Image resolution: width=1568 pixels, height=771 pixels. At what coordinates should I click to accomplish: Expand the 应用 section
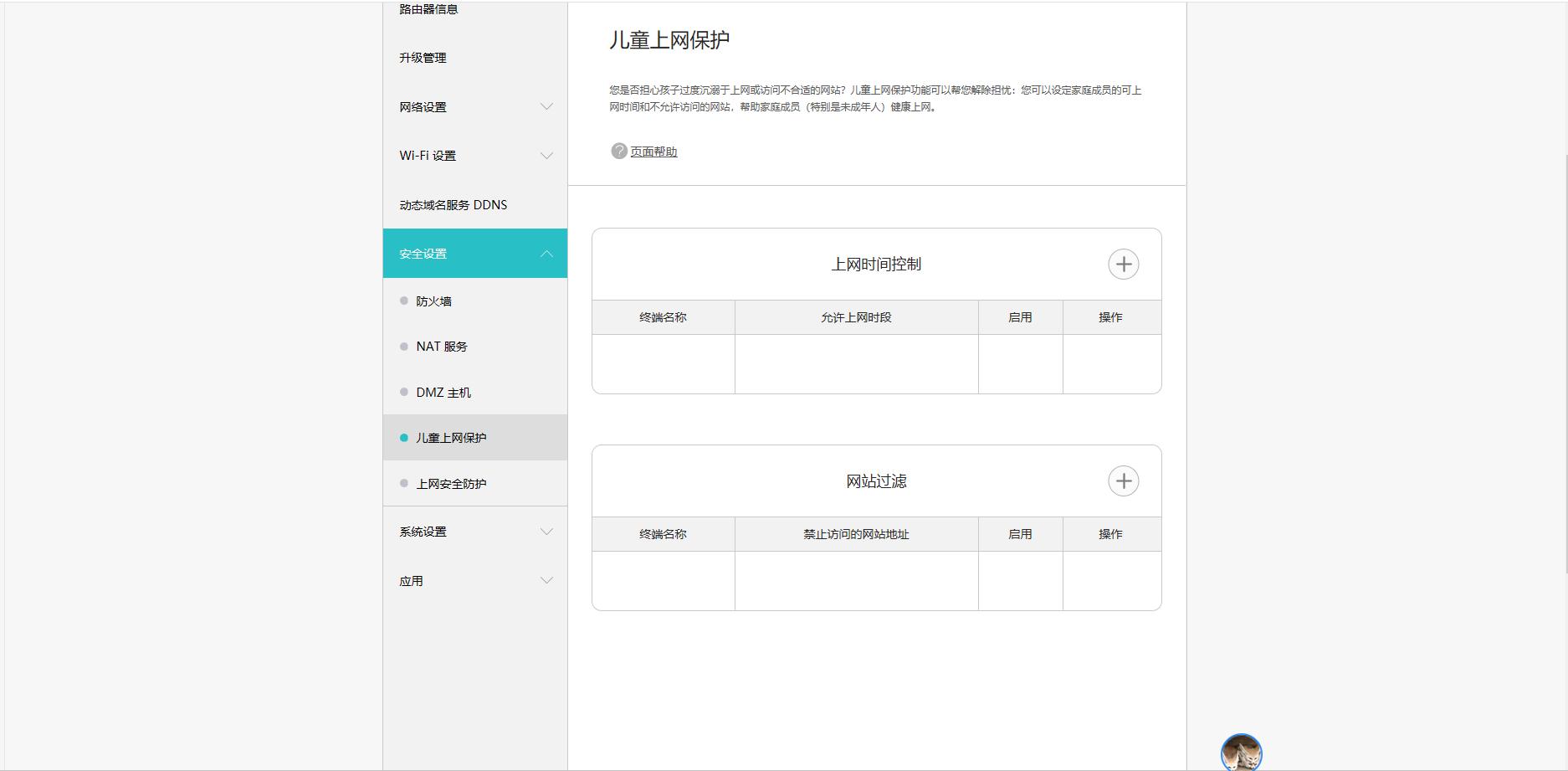tap(412, 579)
